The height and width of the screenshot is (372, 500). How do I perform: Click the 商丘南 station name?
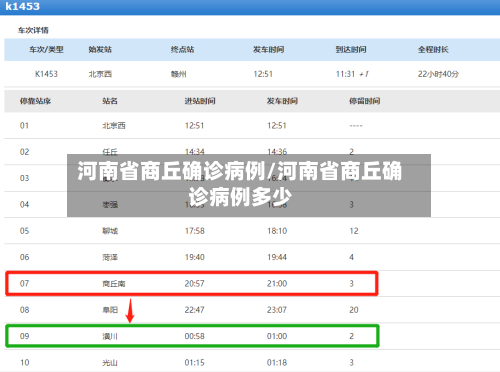tap(114, 284)
